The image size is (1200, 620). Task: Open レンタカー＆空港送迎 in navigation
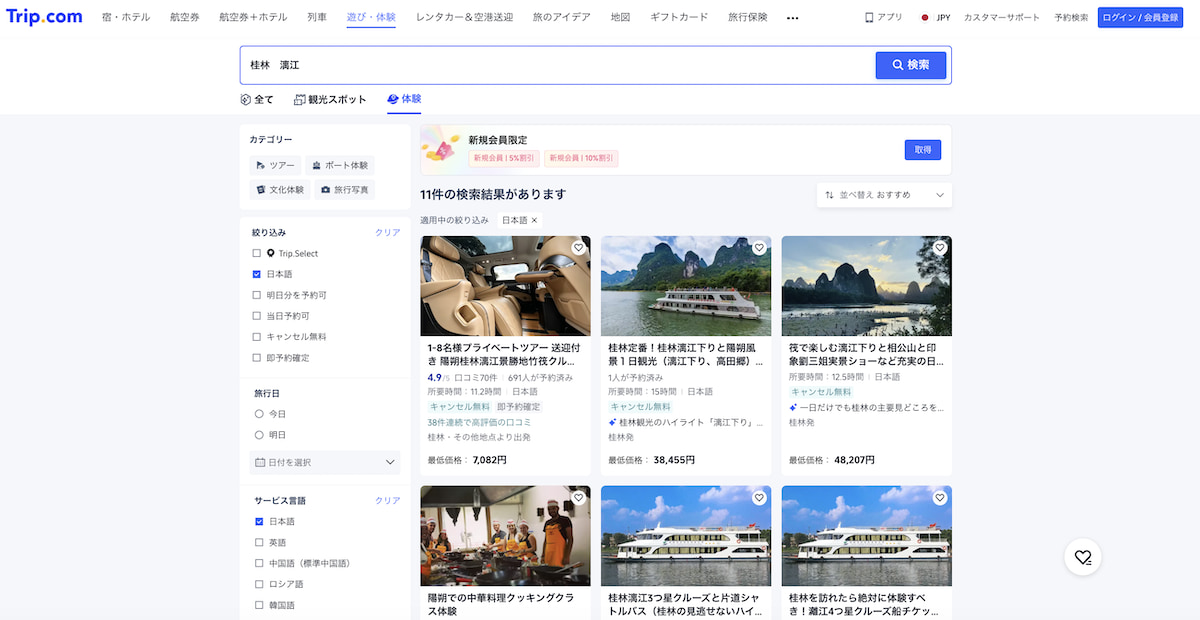pyautogui.click(x=465, y=18)
